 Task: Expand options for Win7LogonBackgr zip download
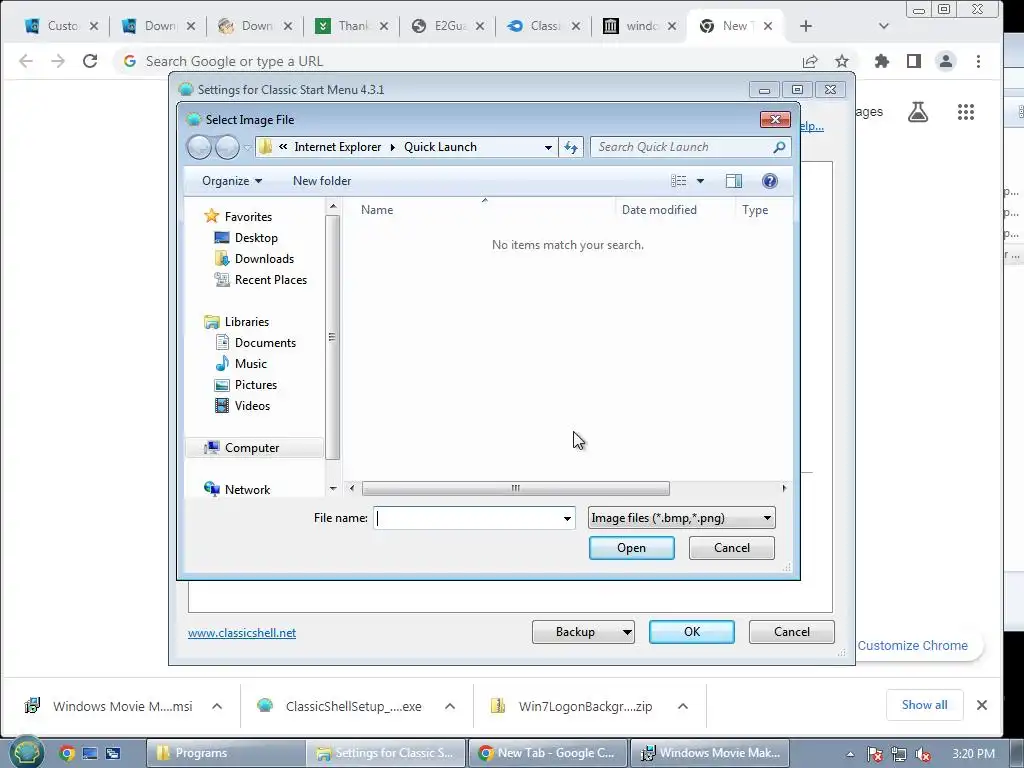tap(682, 706)
